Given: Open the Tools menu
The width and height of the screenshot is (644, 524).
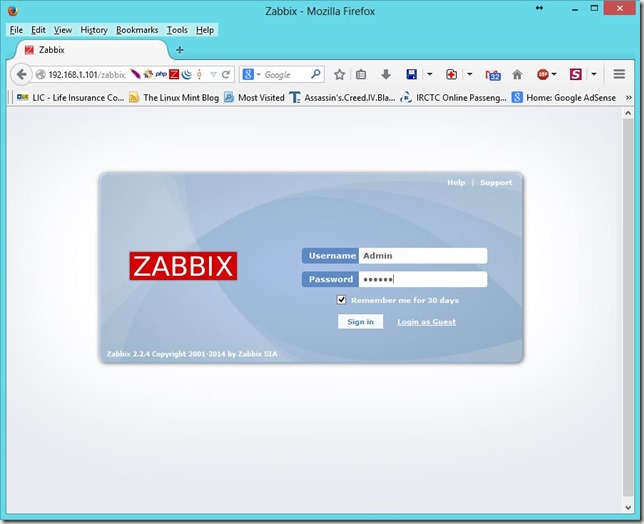Looking at the screenshot, I should pyautogui.click(x=177, y=30).
